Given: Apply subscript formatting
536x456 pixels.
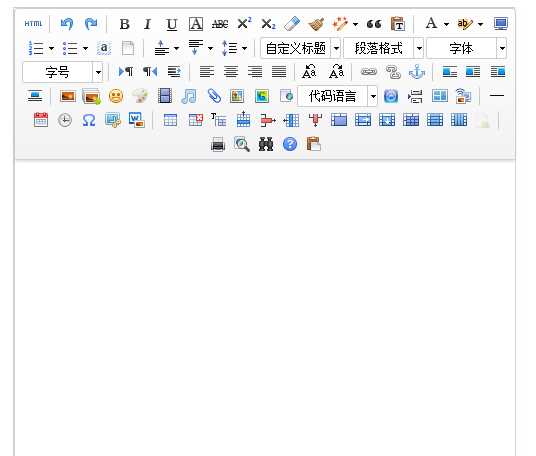Looking at the screenshot, I should [x=268, y=24].
